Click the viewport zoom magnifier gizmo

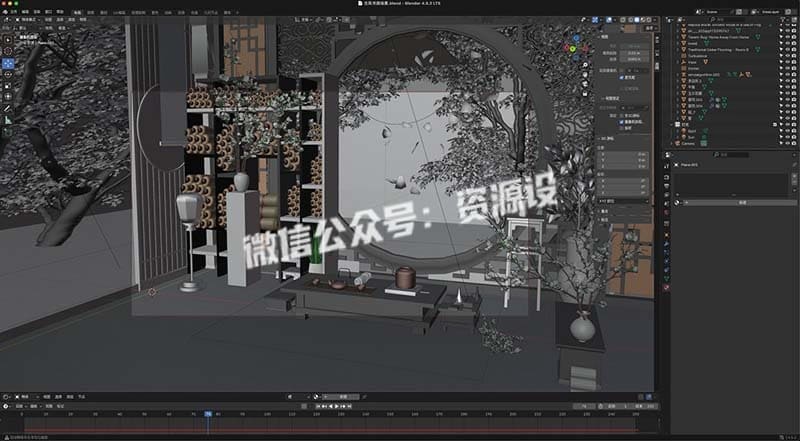tap(585, 65)
